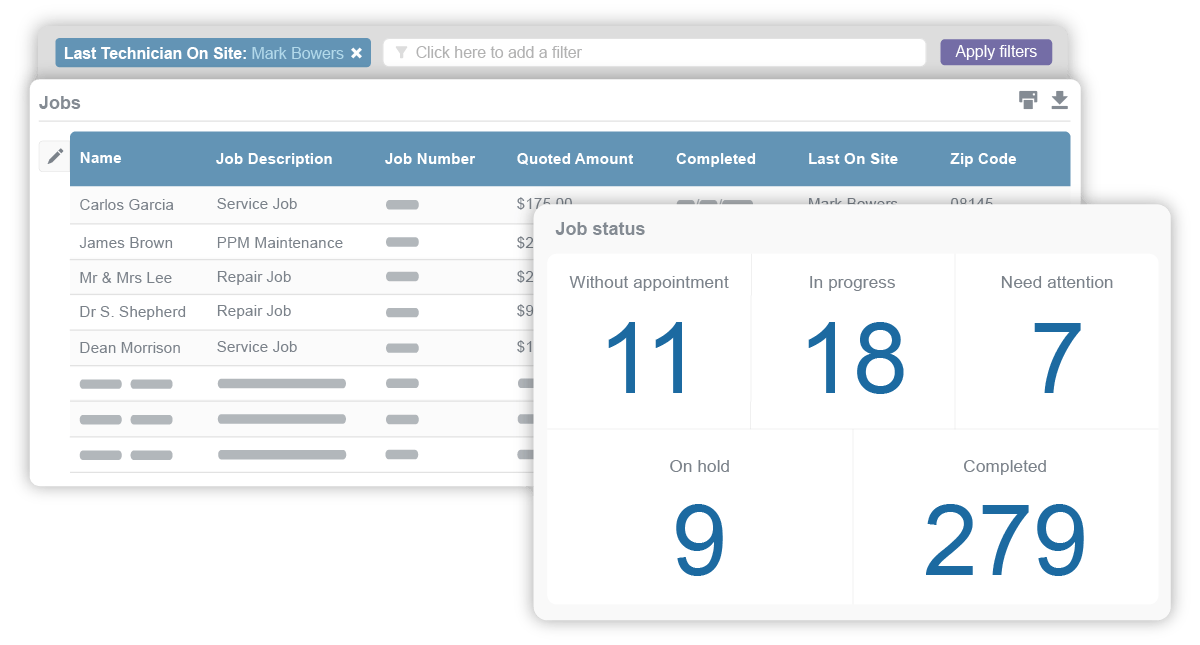This screenshot has height=645, width=1200.
Task: Click the print icon in Jobs panel
Action: click(x=1028, y=100)
